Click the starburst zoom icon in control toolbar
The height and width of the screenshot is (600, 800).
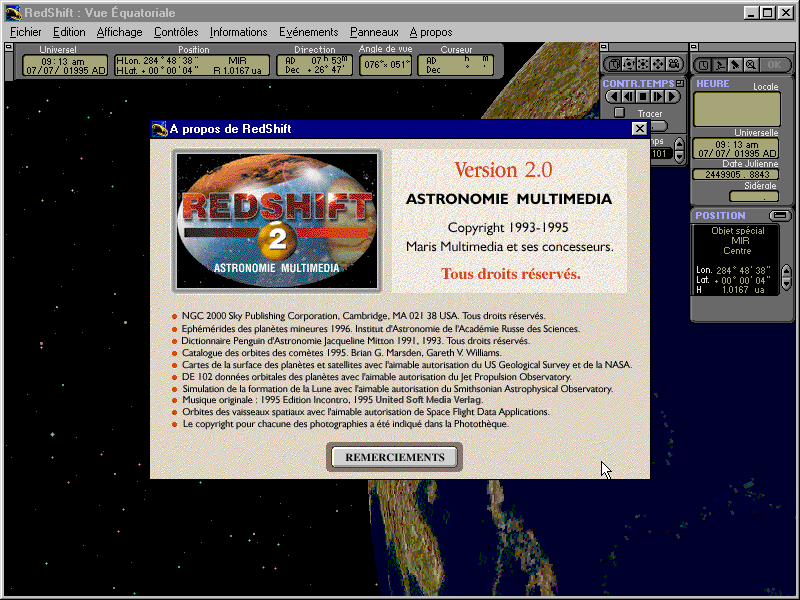[x=643, y=64]
